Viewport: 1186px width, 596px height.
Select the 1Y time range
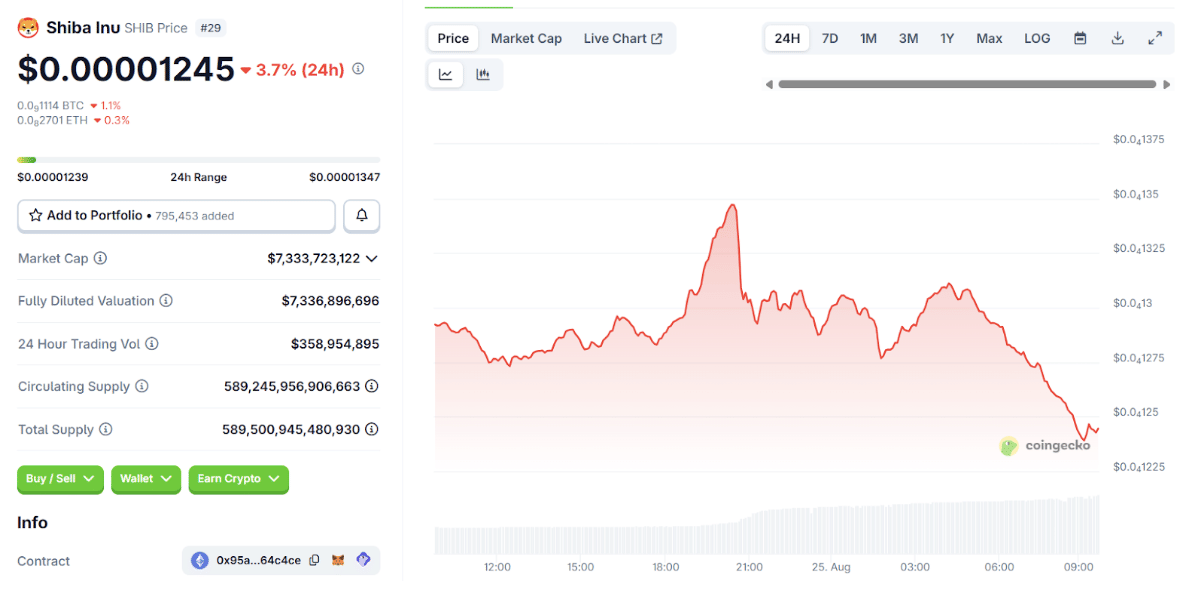[x=947, y=39]
